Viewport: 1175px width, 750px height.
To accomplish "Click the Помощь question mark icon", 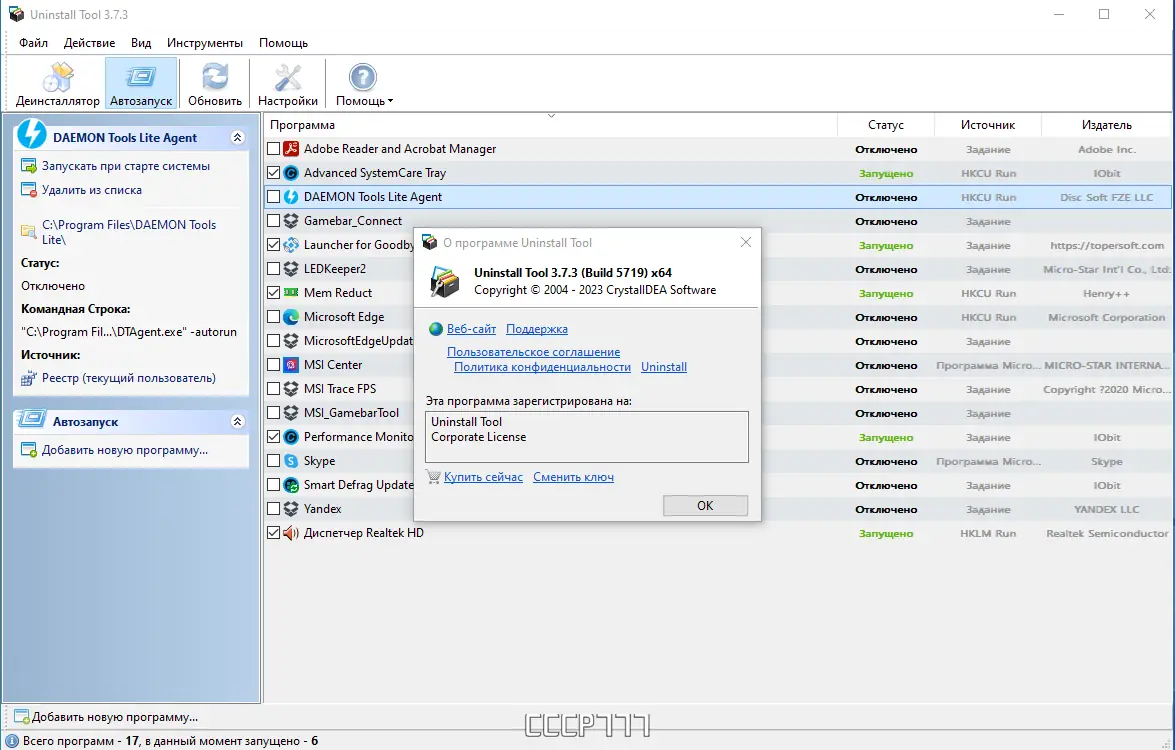I will pyautogui.click(x=362, y=79).
